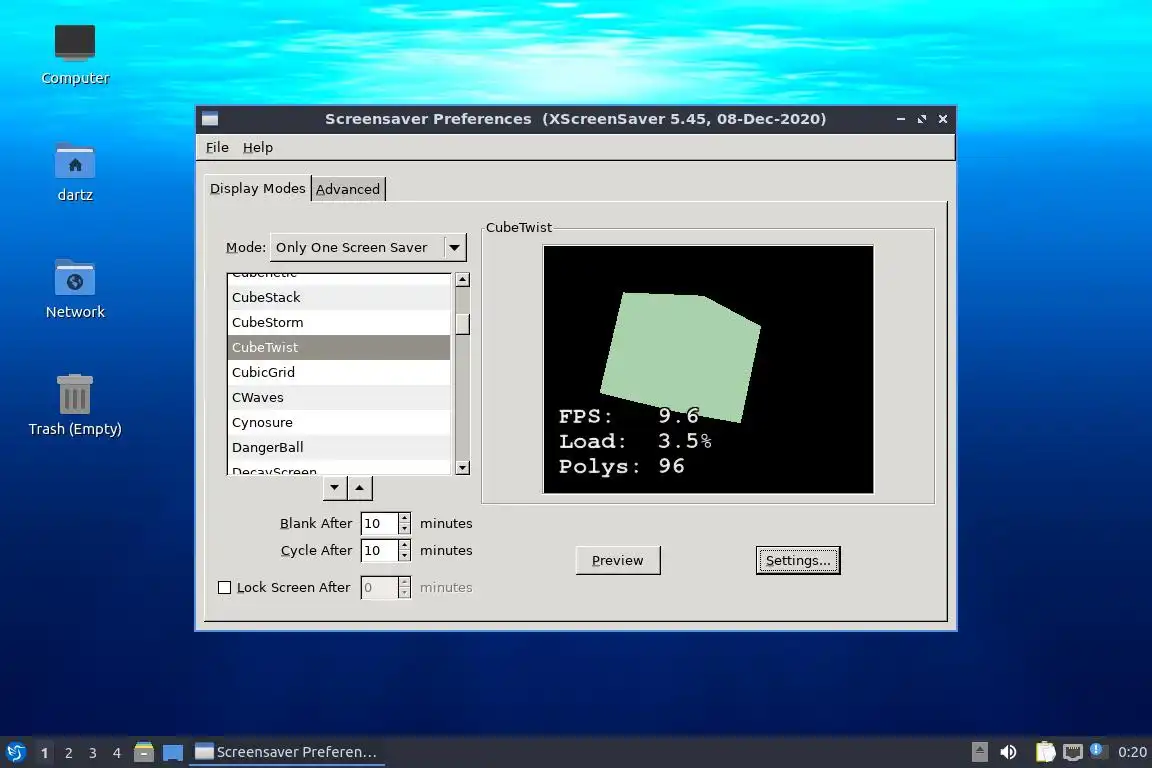Minimize the Screensaver Preferences window
1152x768 pixels.
point(901,119)
